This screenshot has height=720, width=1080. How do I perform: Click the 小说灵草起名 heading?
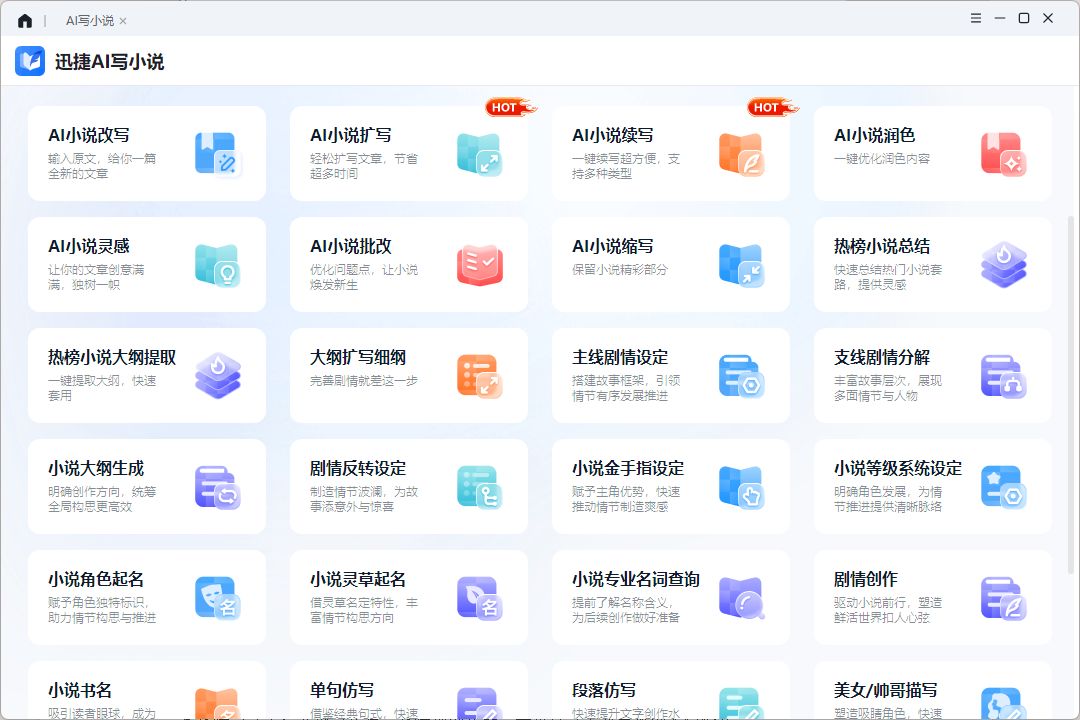[x=357, y=579]
